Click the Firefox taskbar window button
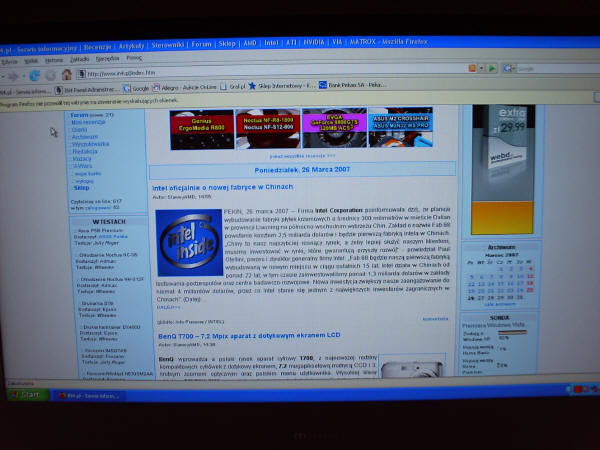Image resolution: width=600 pixels, height=450 pixels. pos(88,396)
